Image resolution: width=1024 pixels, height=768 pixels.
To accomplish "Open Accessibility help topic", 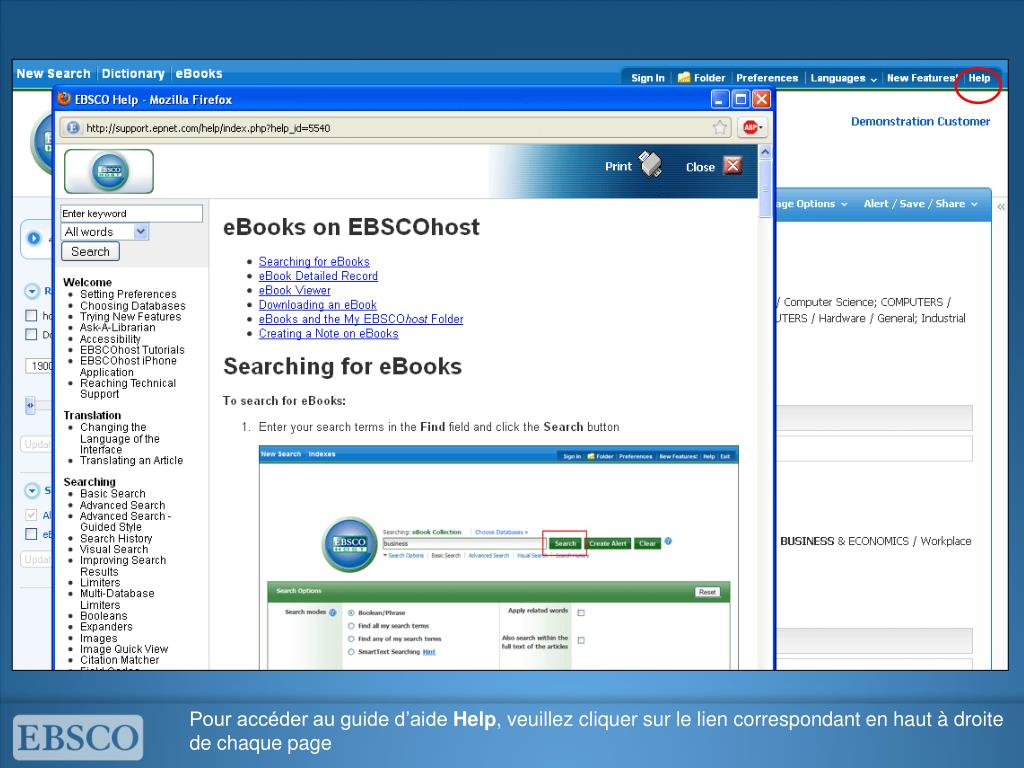I will tap(110, 339).
